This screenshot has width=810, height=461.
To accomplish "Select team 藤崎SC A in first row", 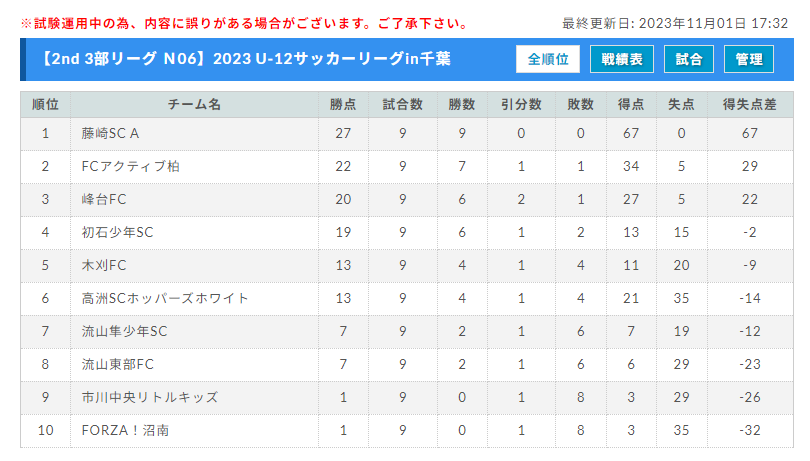I will point(110,133).
